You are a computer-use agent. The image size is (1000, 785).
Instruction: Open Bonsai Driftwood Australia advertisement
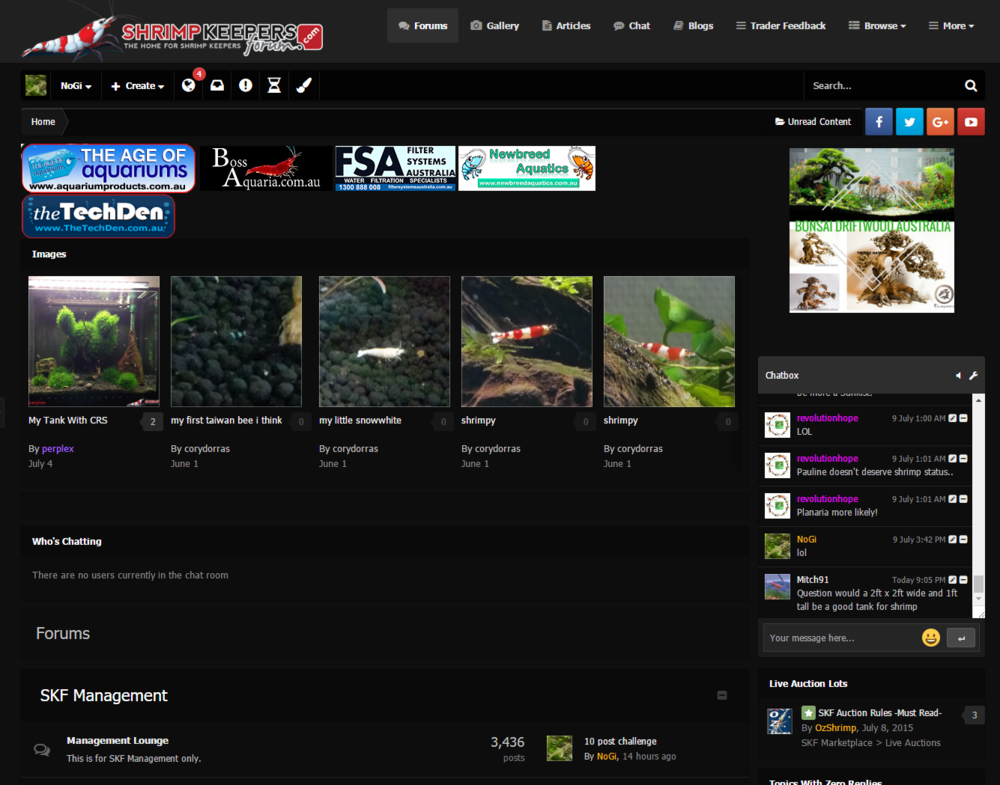click(x=872, y=230)
